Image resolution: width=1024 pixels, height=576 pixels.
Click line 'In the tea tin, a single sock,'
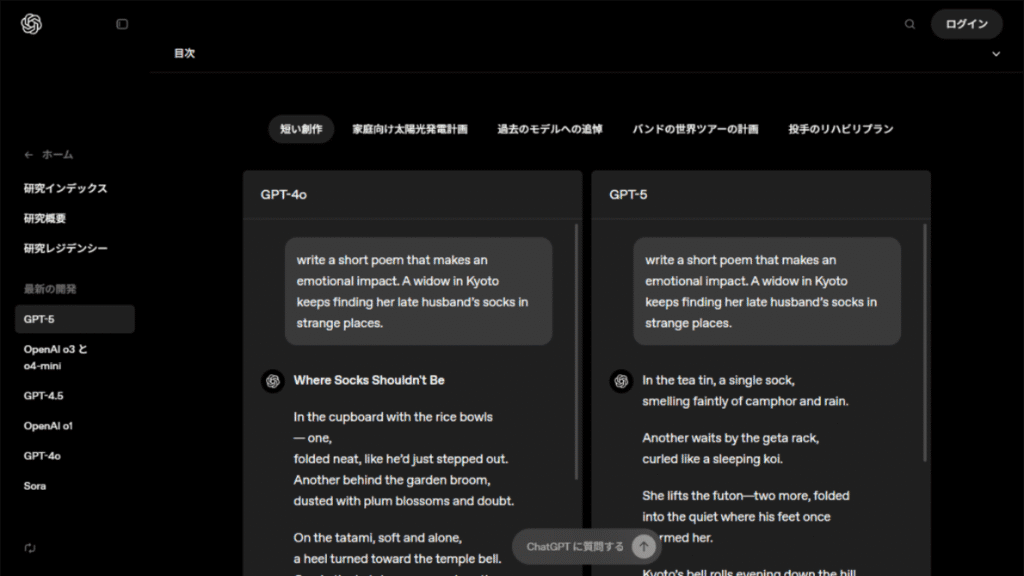(718, 381)
